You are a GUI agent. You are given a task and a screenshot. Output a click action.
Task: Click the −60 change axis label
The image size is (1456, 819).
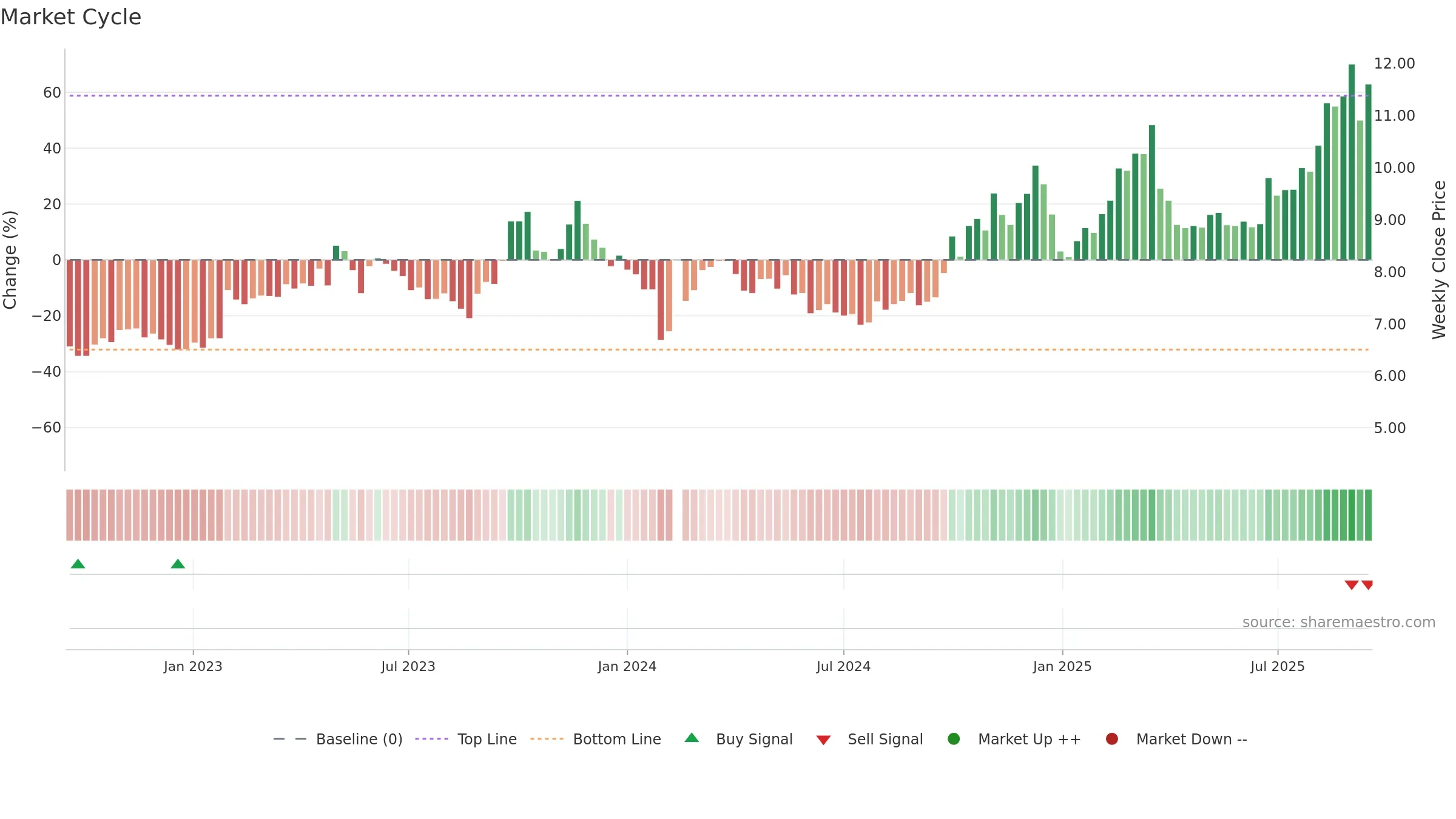tap(47, 428)
